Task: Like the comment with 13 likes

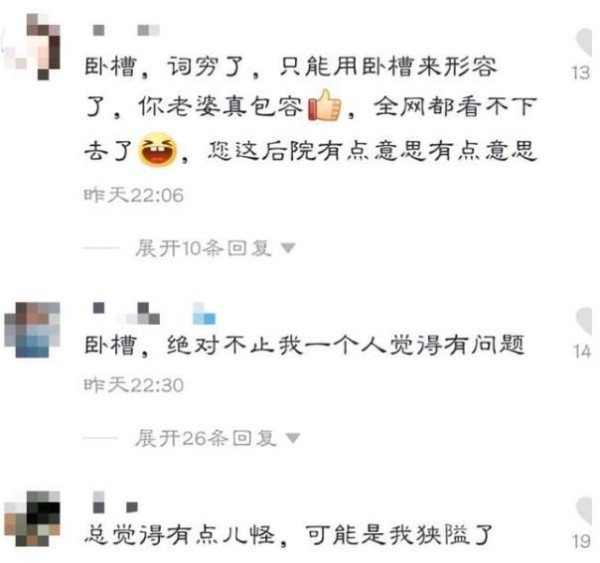Action: point(585,42)
